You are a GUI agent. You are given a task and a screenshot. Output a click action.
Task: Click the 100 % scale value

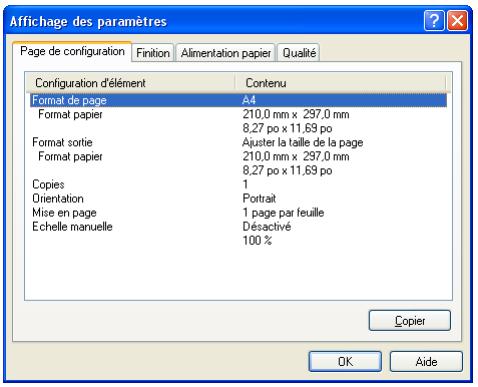coord(257,241)
